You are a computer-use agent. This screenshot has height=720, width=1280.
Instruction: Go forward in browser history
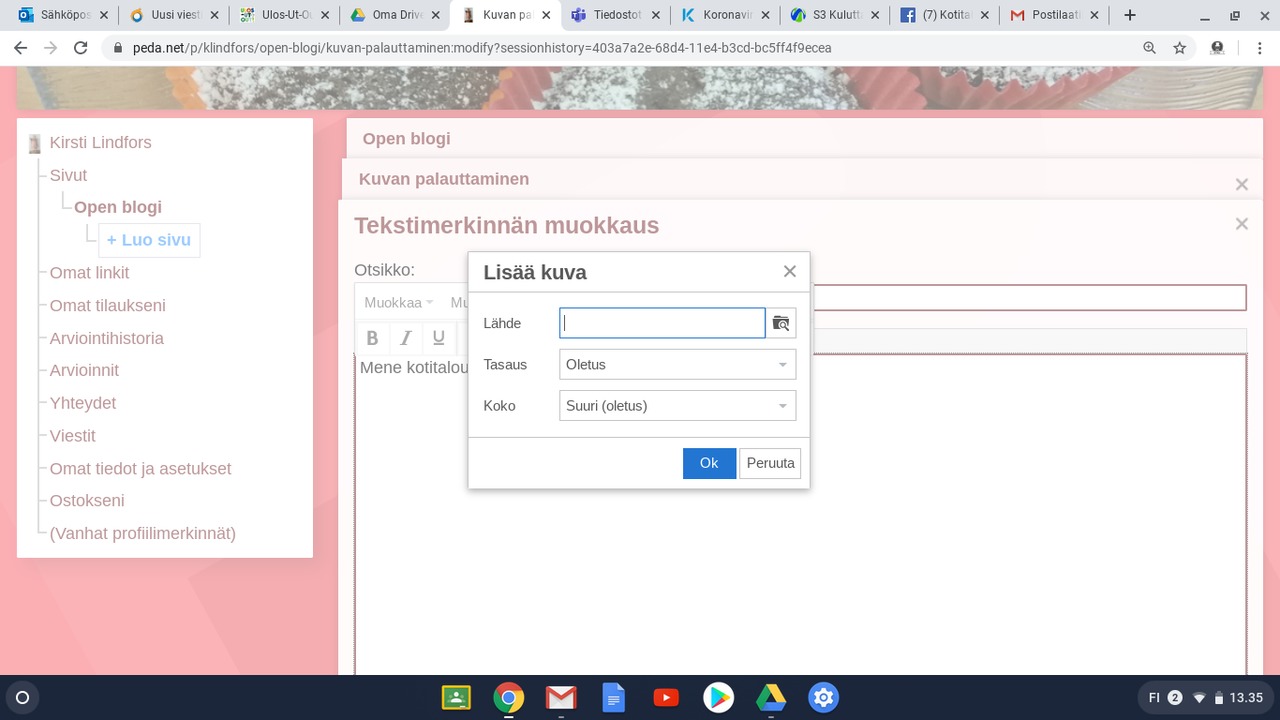click(x=51, y=48)
